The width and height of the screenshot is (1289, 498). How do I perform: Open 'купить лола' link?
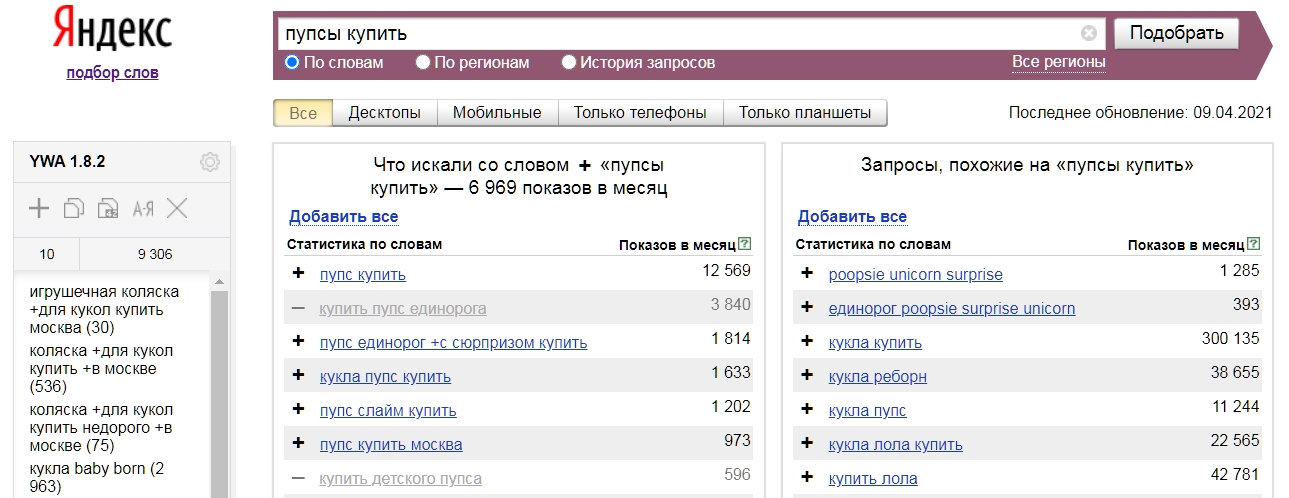point(873,478)
